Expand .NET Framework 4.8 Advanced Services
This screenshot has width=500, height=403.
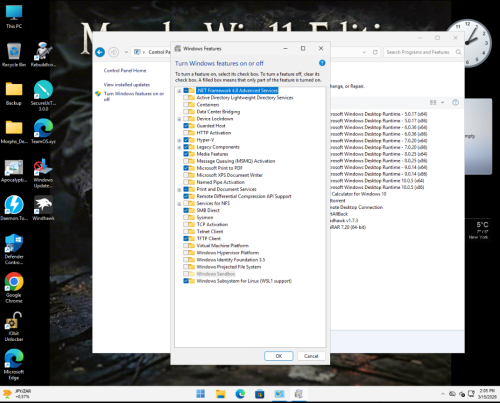(x=179, y=91)
